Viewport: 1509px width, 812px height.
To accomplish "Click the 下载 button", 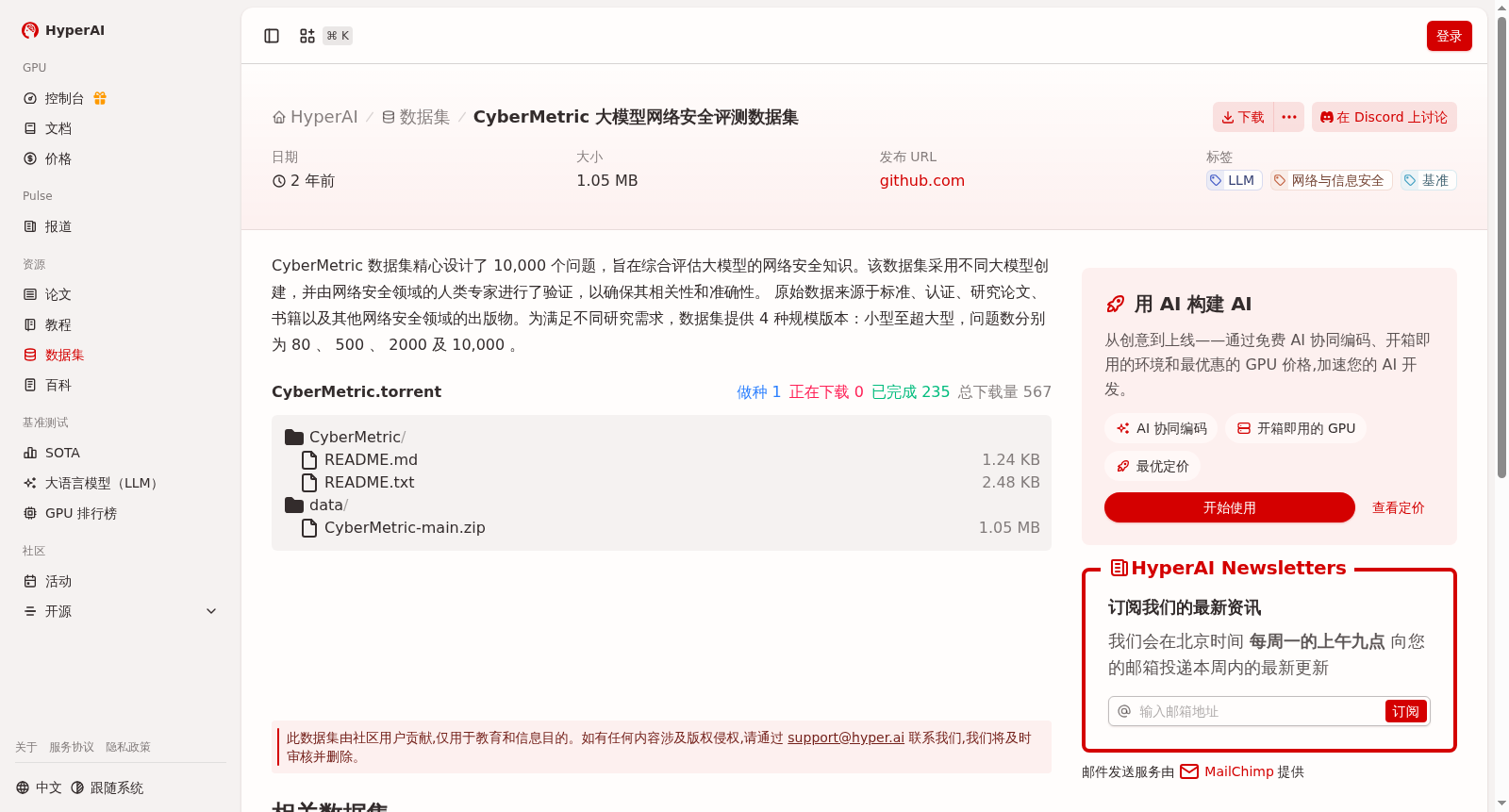I will pos(1243,117).
